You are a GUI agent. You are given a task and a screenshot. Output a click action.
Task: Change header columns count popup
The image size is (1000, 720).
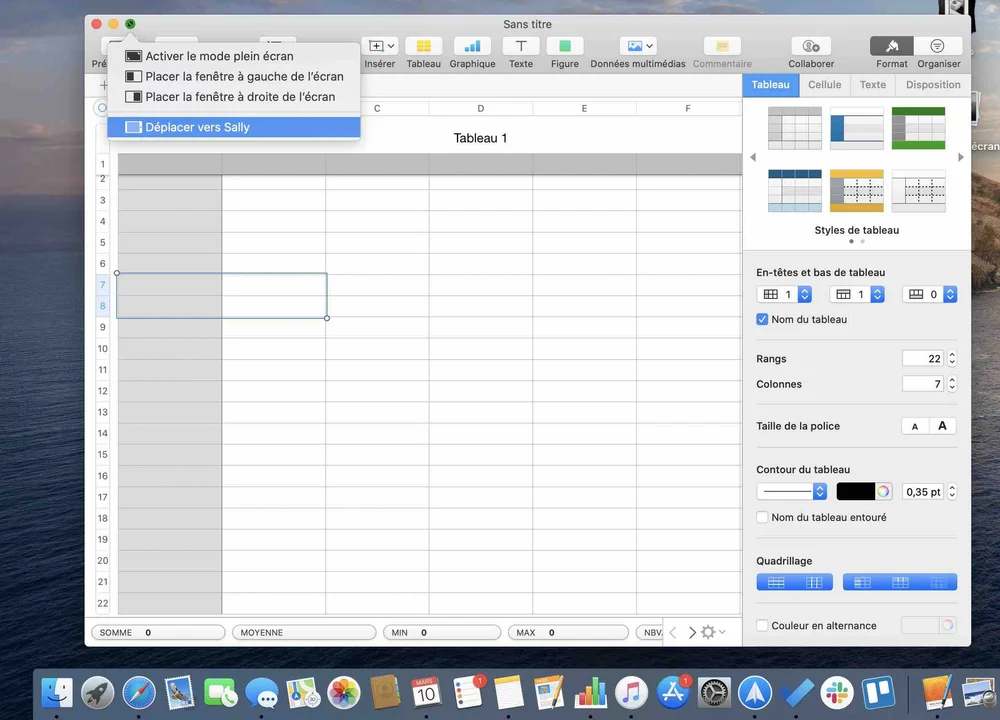point(784,294)
